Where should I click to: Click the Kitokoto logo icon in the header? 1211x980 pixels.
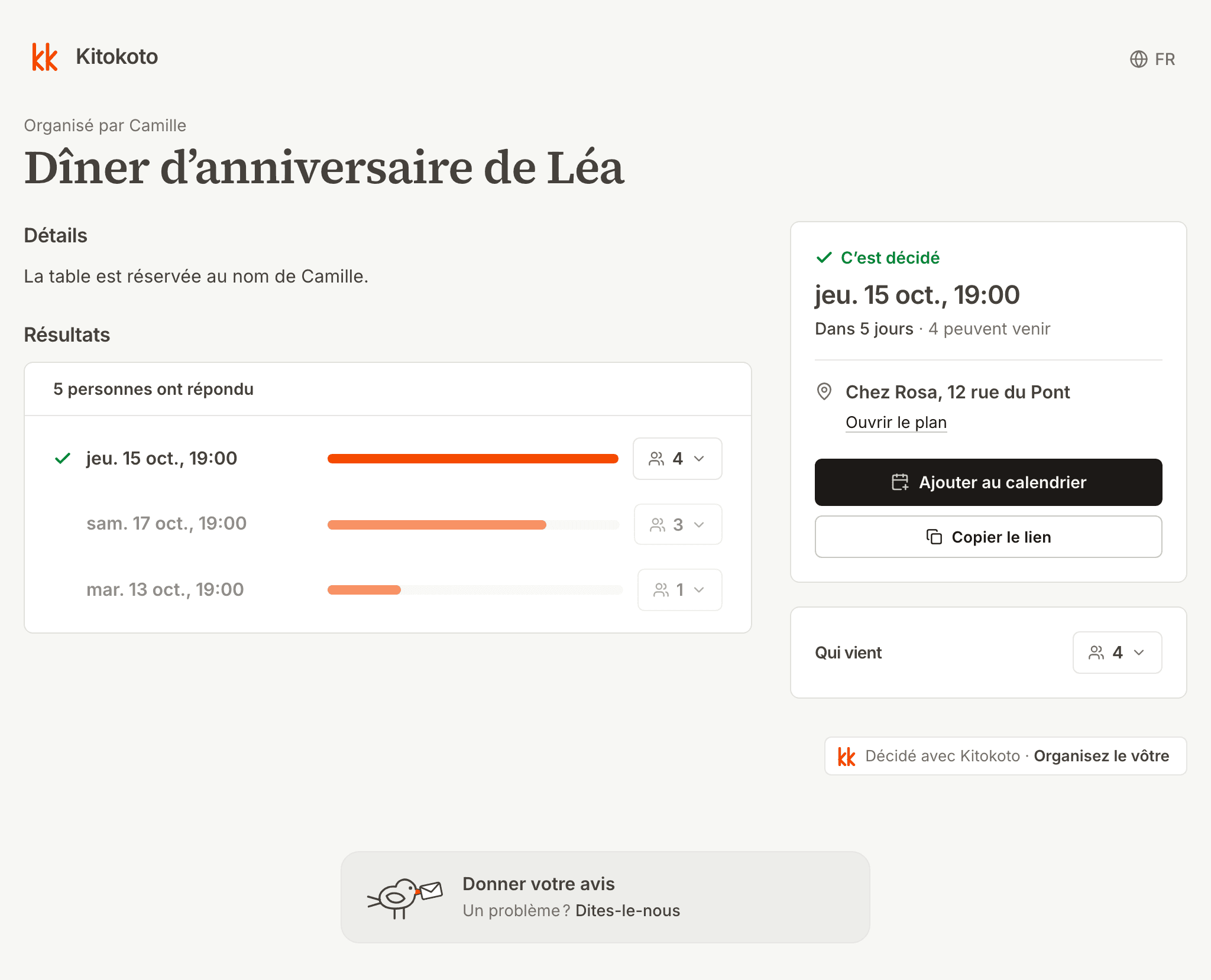click(x=45, y=57)
